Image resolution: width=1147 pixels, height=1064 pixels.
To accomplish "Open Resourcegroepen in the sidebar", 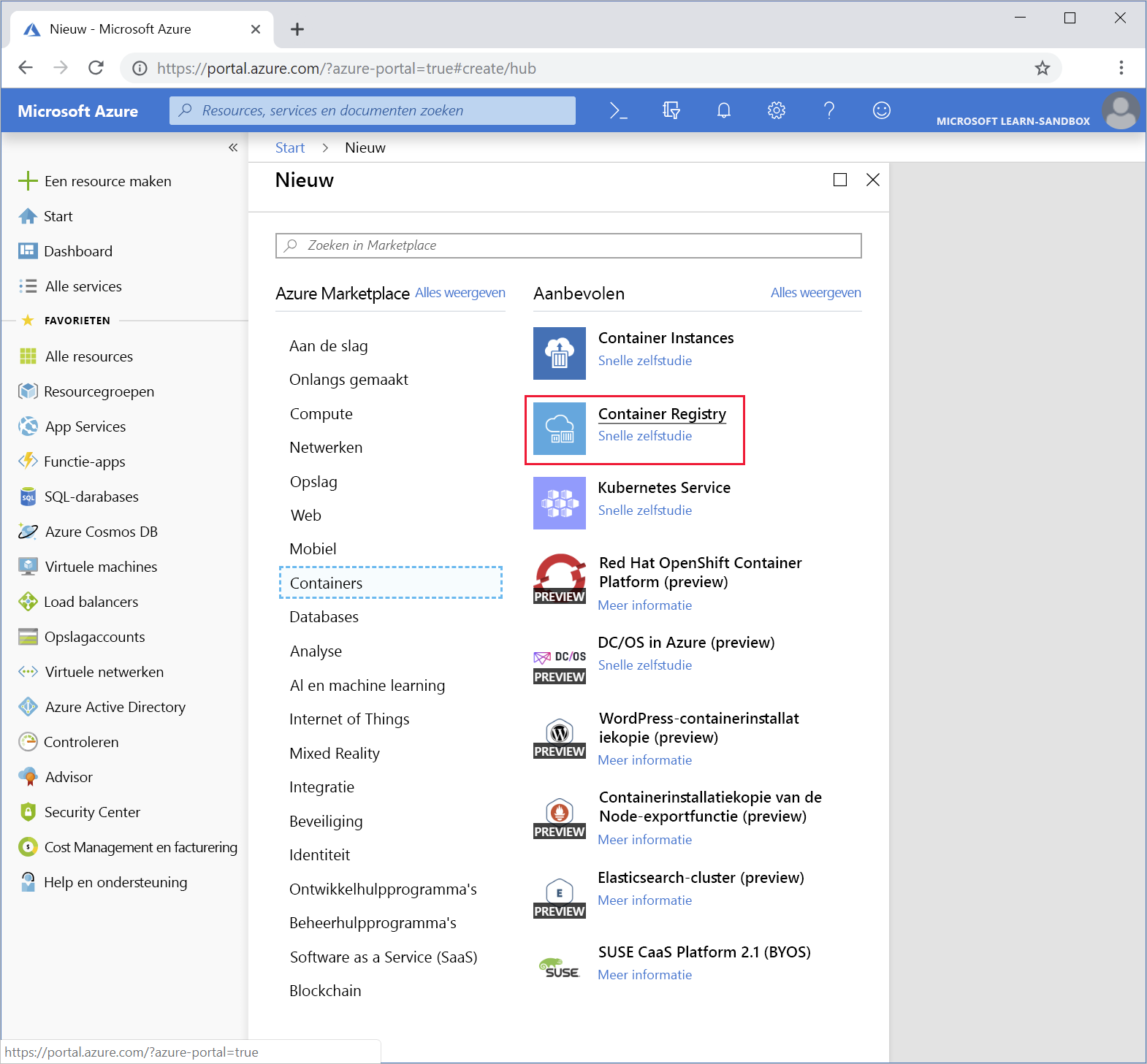I will [x=86, y=391].
